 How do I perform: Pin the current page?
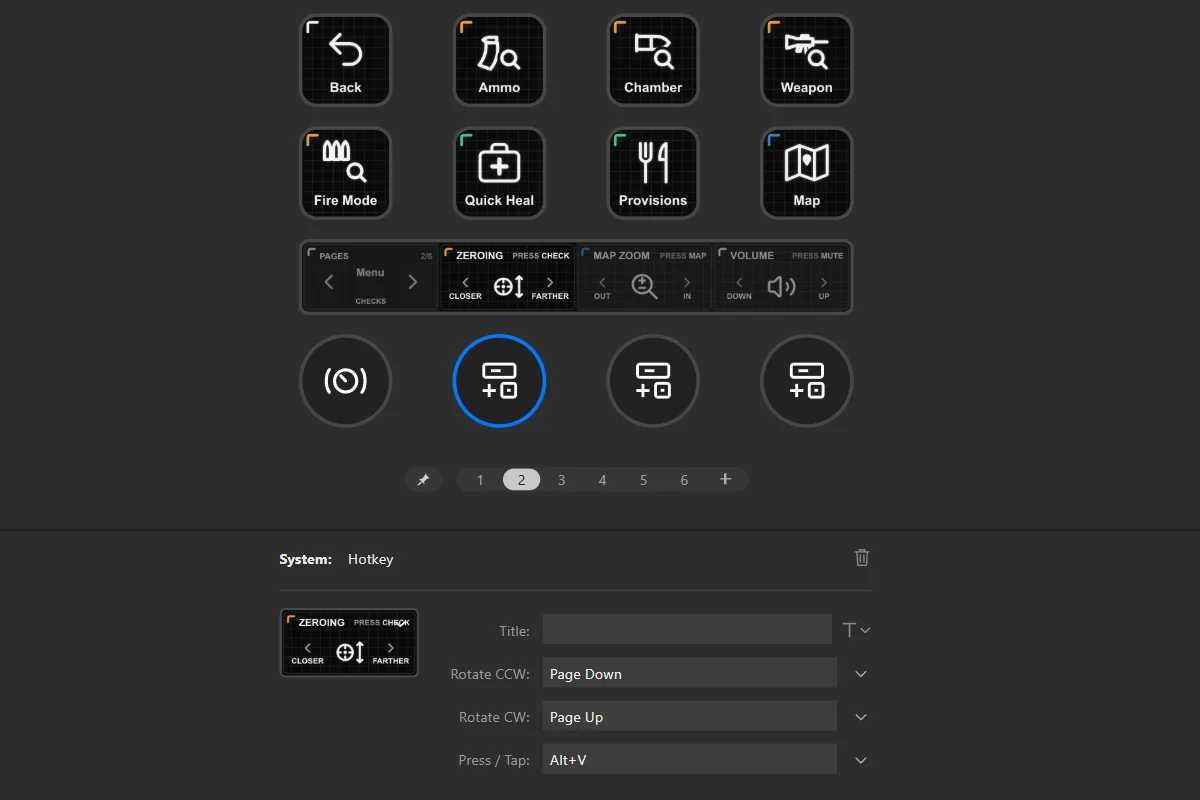[423, 480]
